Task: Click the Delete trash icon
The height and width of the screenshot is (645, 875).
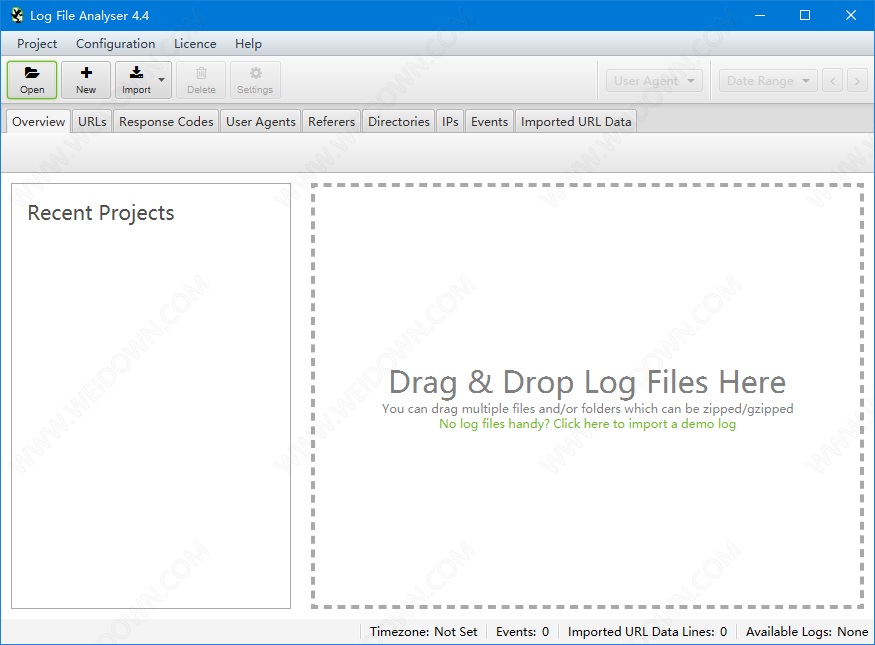Action: pos(201,73)
